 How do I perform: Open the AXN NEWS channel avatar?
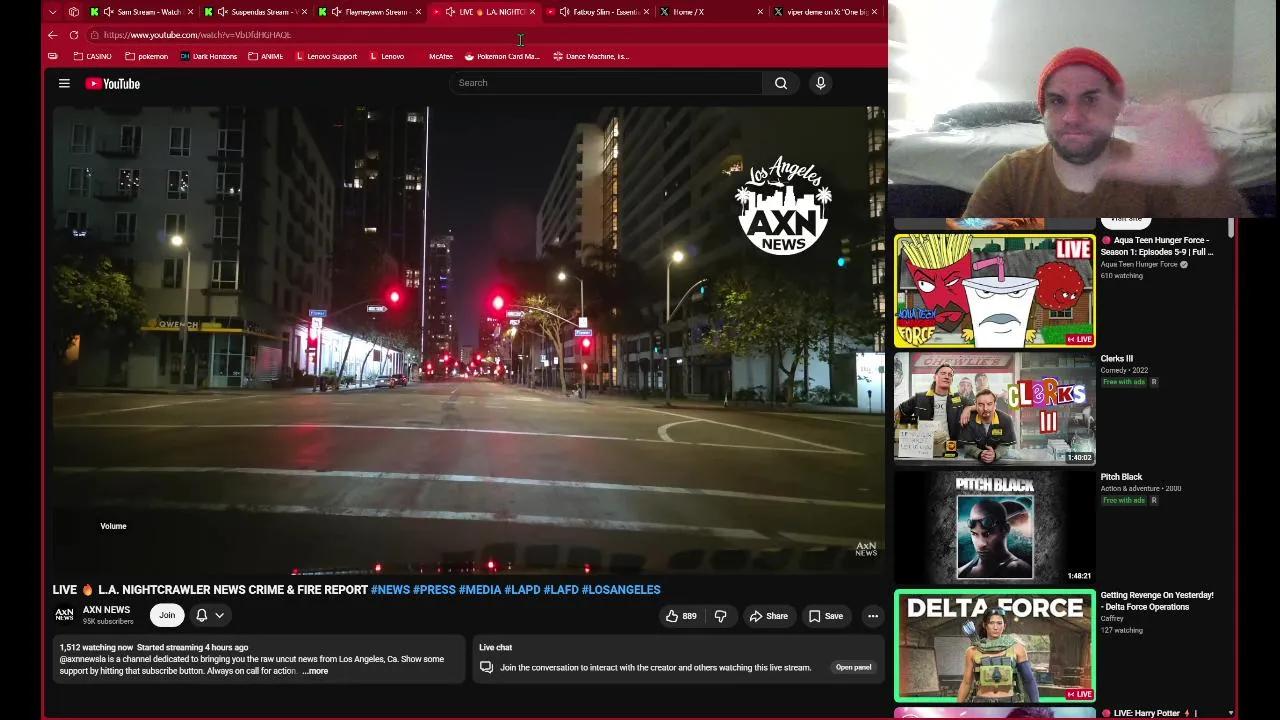(64, 615)
